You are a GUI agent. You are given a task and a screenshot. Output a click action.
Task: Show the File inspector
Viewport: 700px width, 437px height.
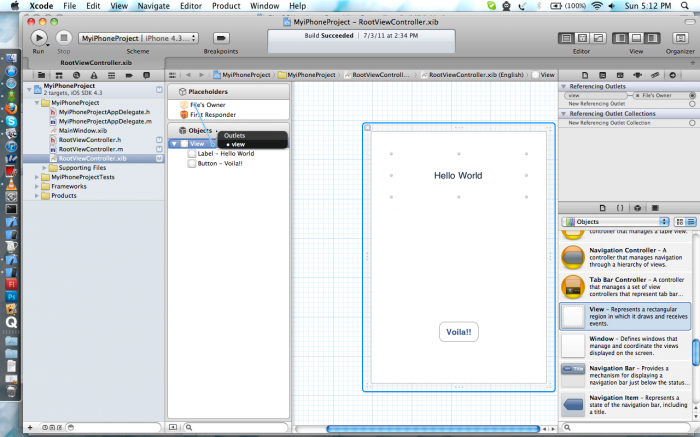coord(585,75)
